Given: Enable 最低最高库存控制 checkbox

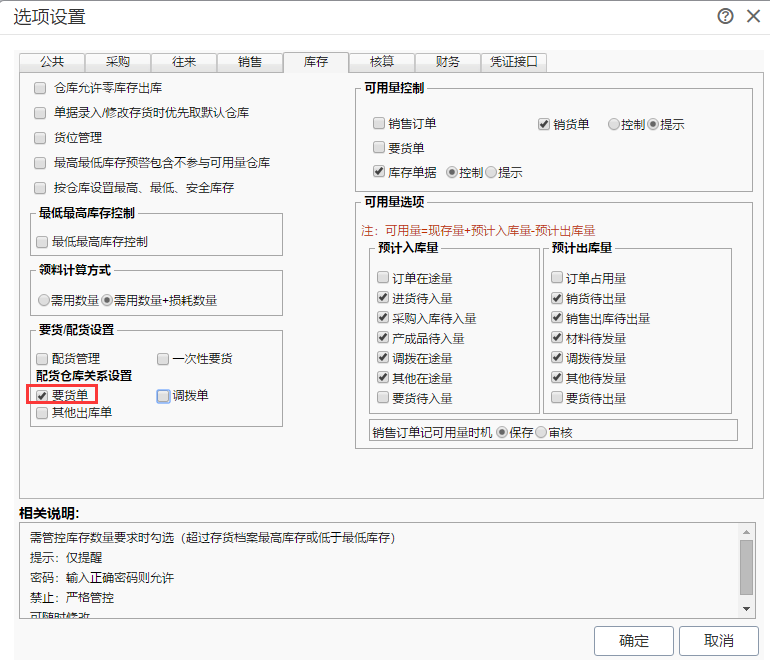Looking at the screenshot, I should tap(42, 242).
